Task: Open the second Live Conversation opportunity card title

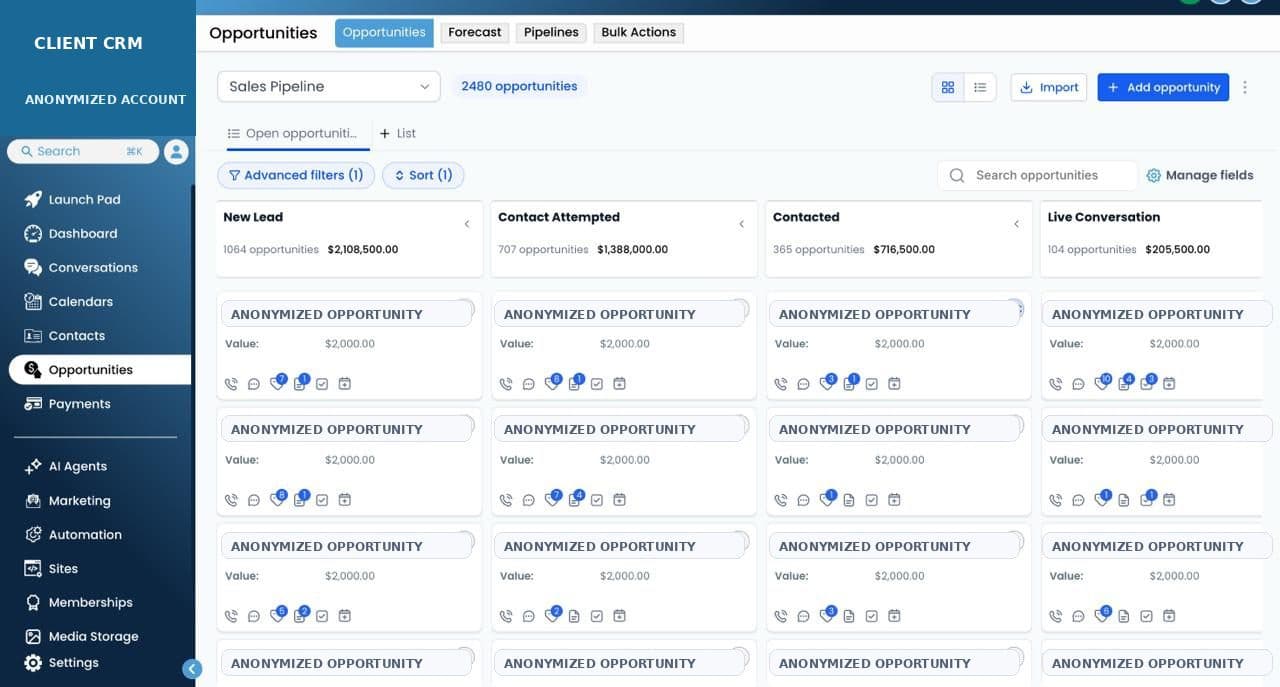Action: (x=1156, y=429)
